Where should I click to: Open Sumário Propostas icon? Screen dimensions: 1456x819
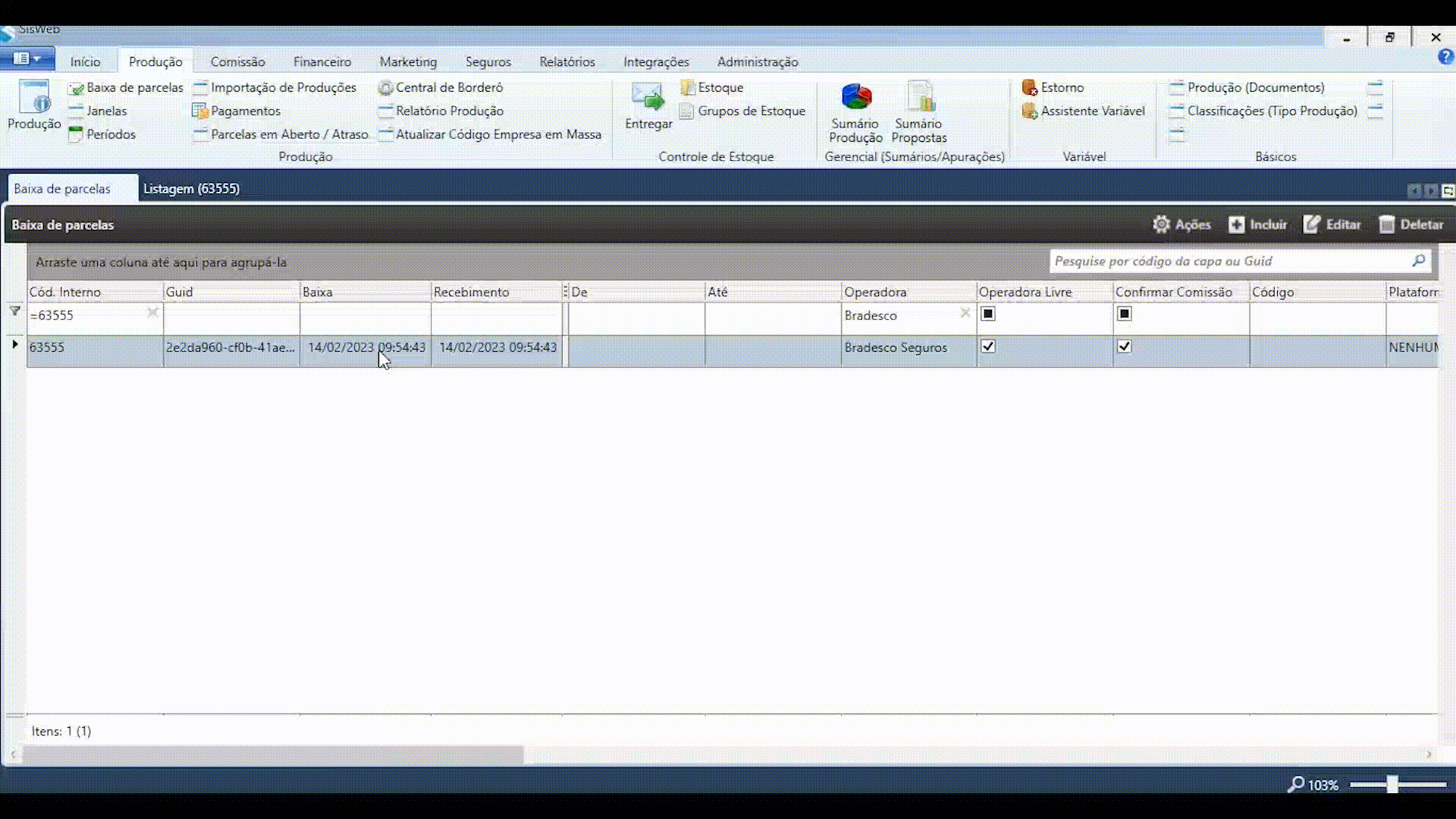tap(919, 97)
